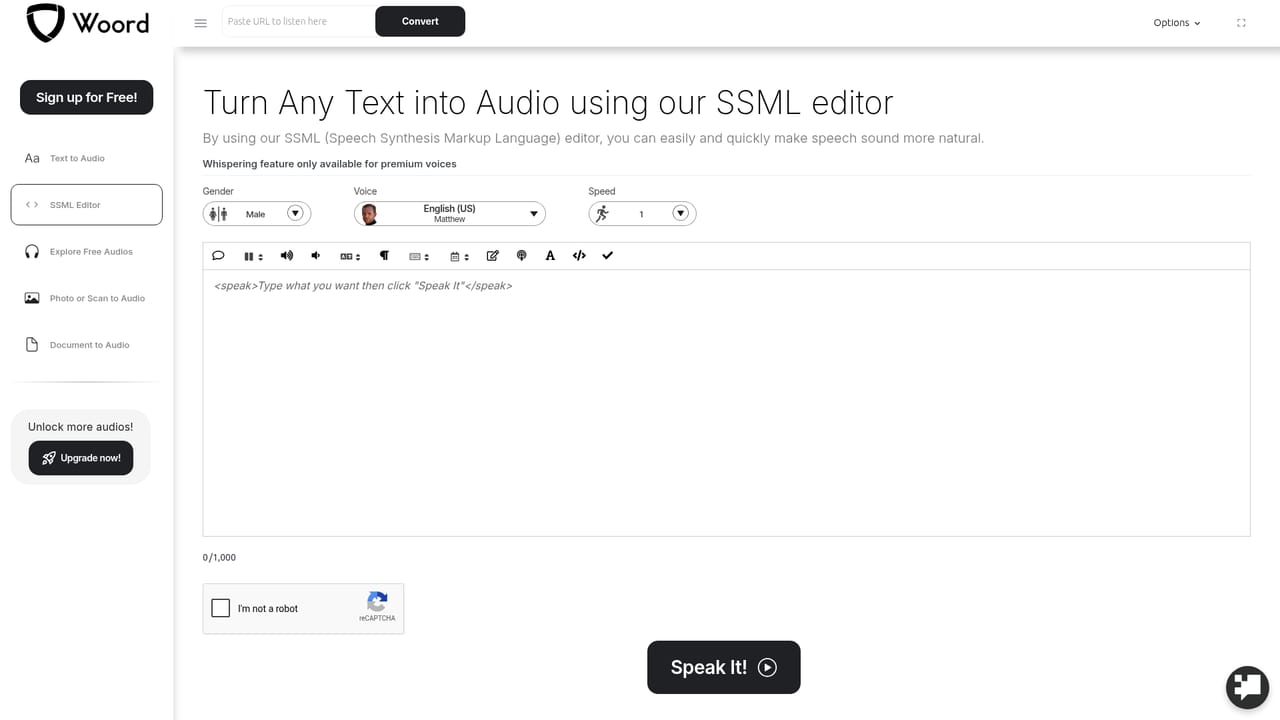Viewport: 1280px width, 720px height.
Task: Open the Gender dropdown
Action: 257,214
